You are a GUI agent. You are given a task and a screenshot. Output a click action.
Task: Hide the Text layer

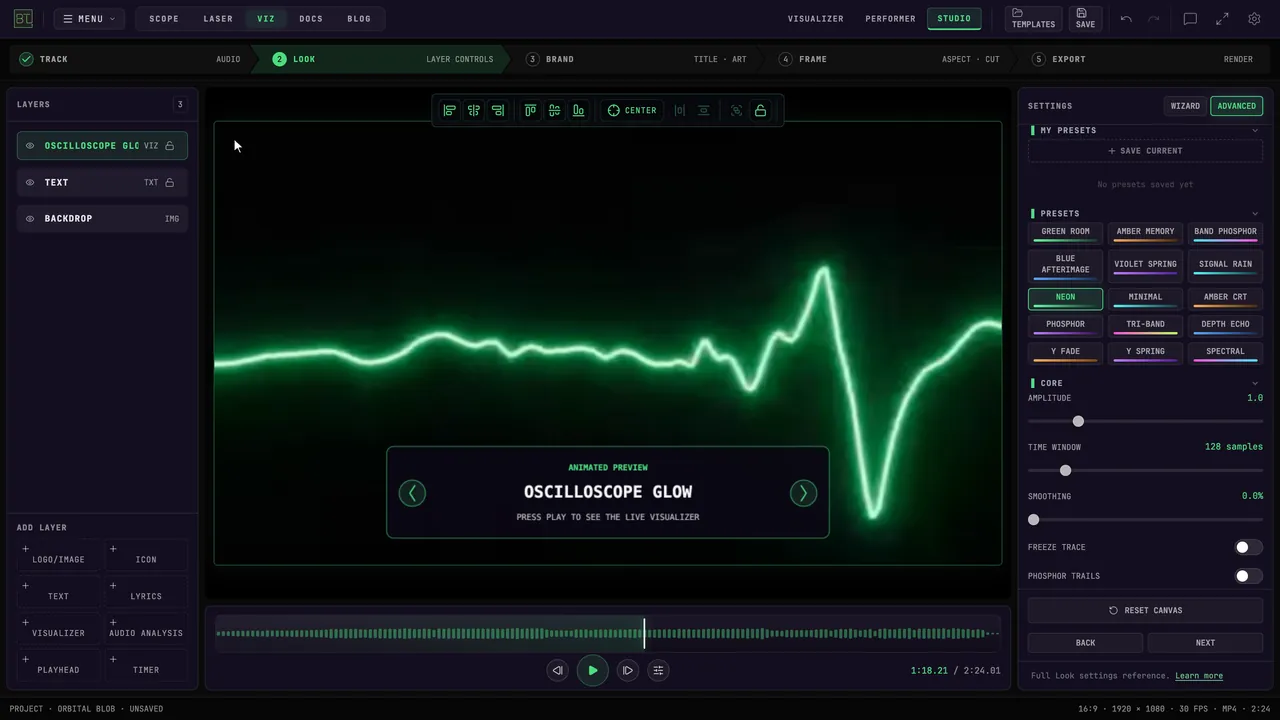point(30,183)
